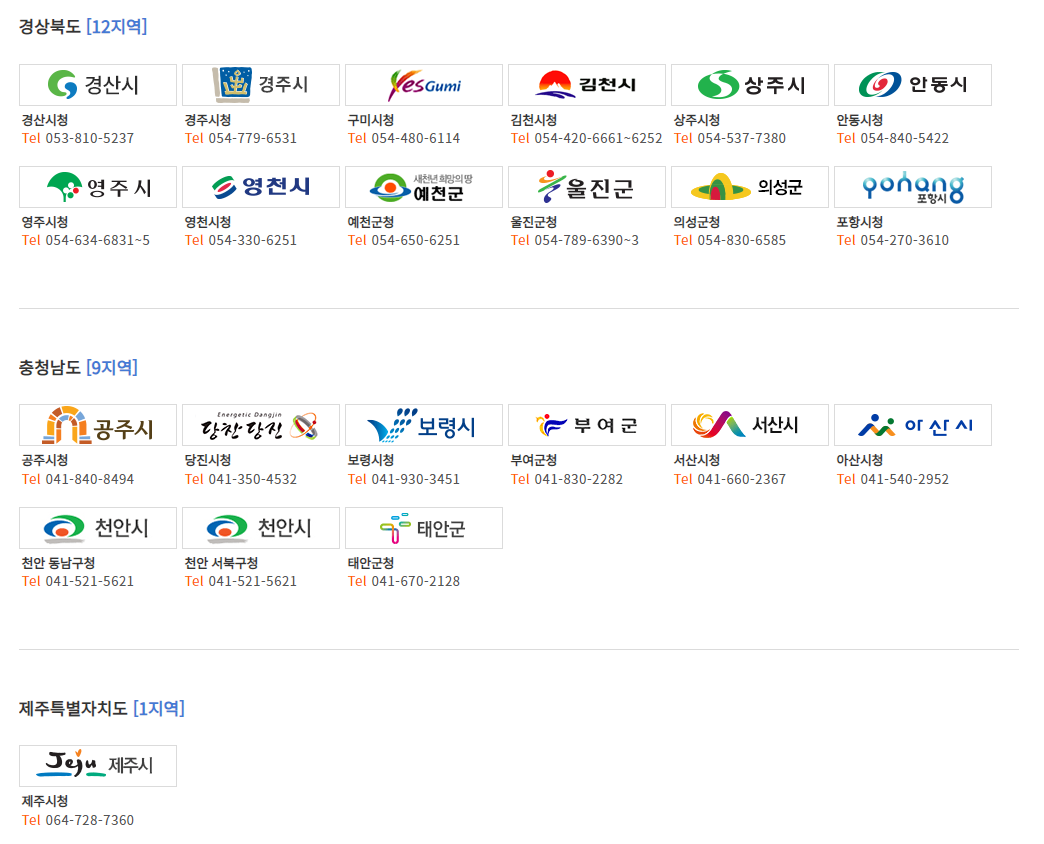This screenshot has width=1044, height=844.
Task: Select the Energetic Dangjin 당진시 logo
Action: pyautogui.click(x=260, y=425)
